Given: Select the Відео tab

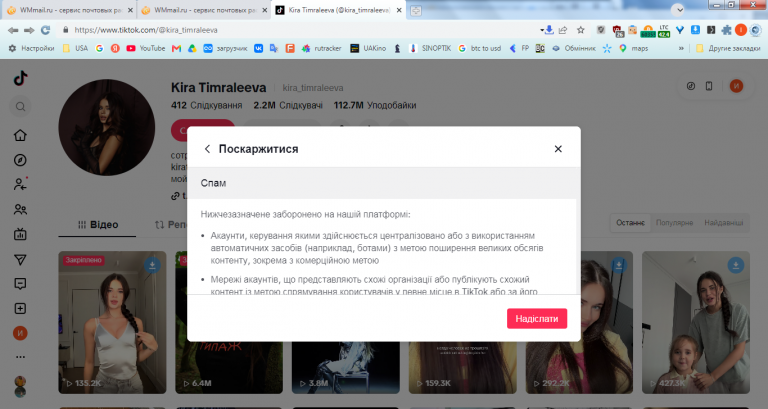Looking at the screenshot, I should [98, 225].
